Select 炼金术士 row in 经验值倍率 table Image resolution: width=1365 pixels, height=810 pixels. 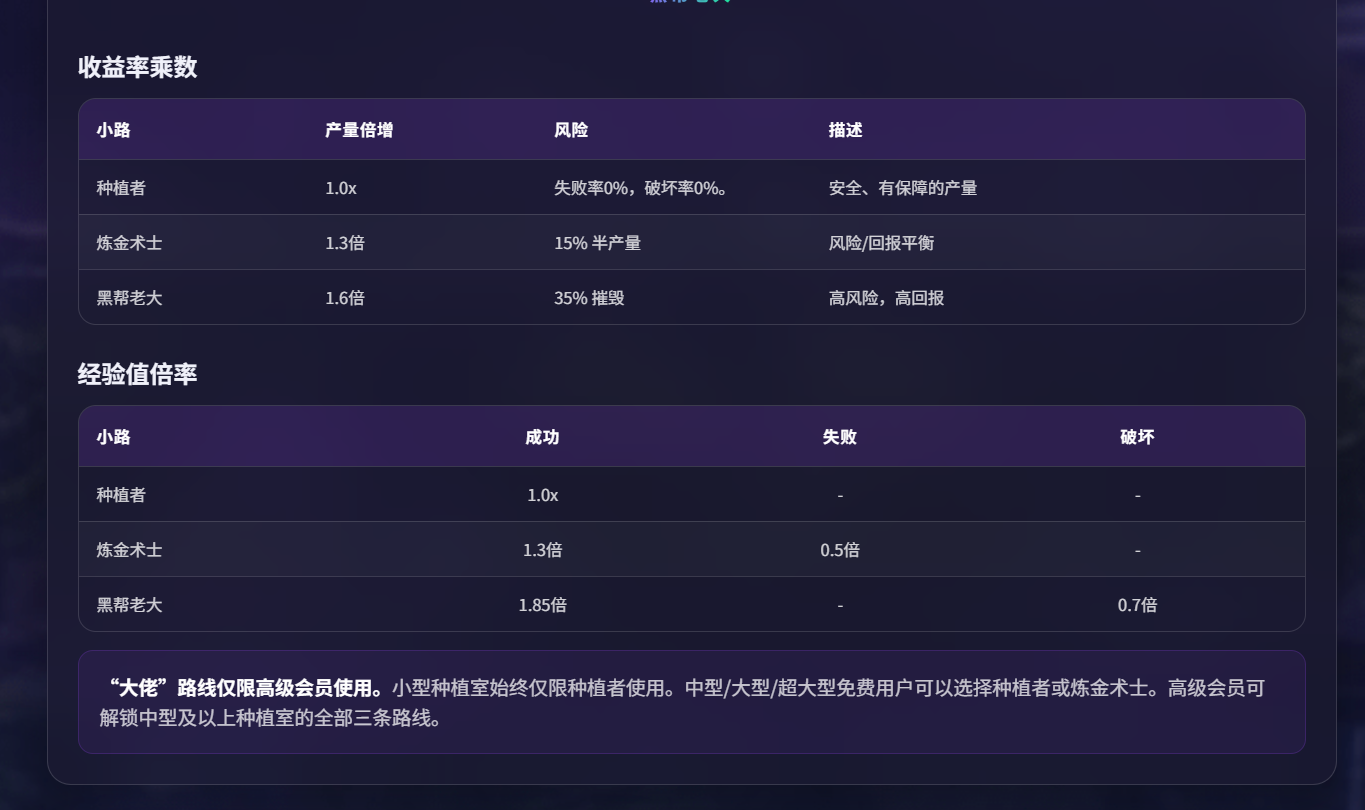[x=129, y=550]
